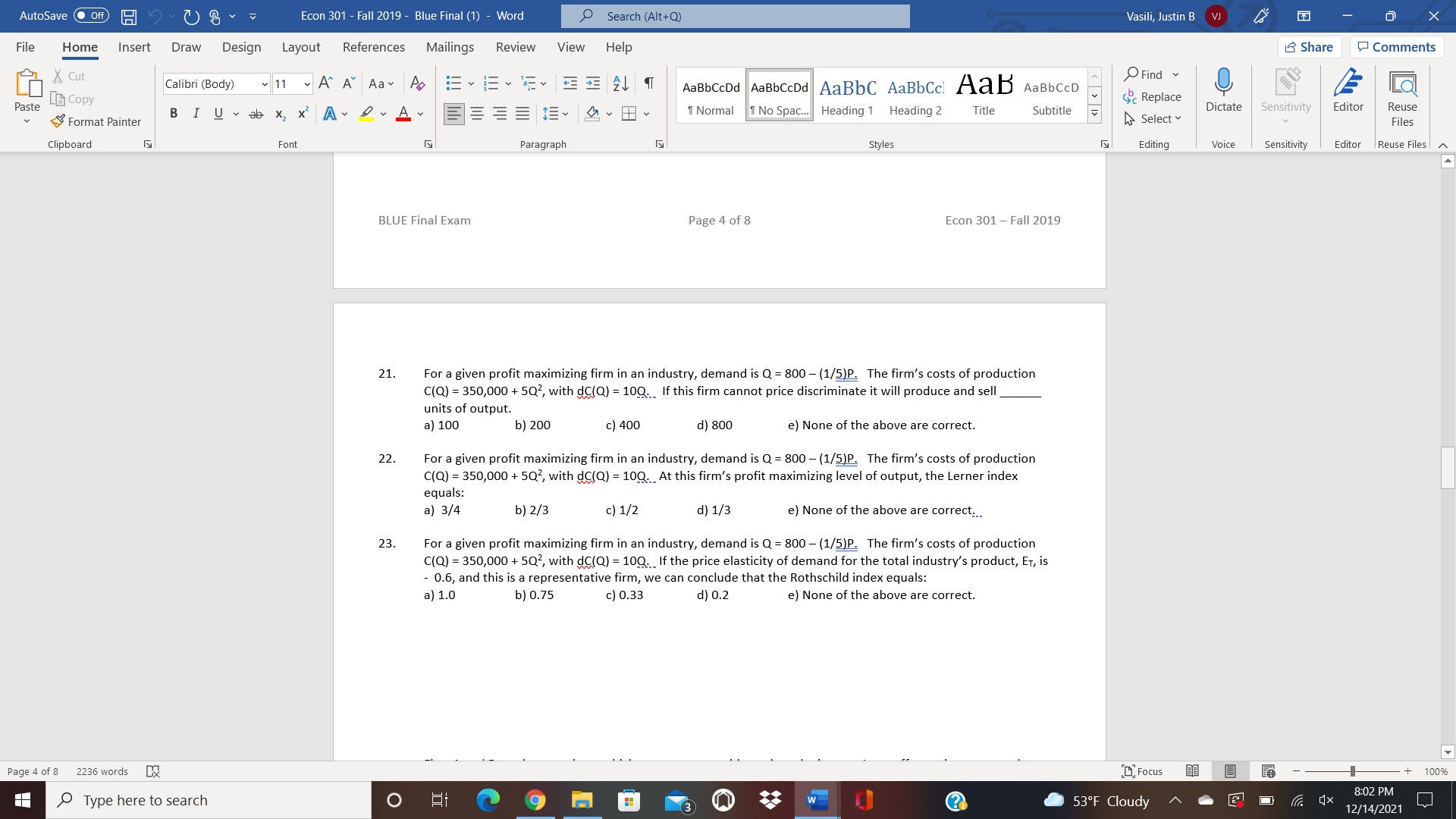This screenshot has width=1456, height=819.
Task: Adjust the zoom slider
Action: click(1351, 771)
